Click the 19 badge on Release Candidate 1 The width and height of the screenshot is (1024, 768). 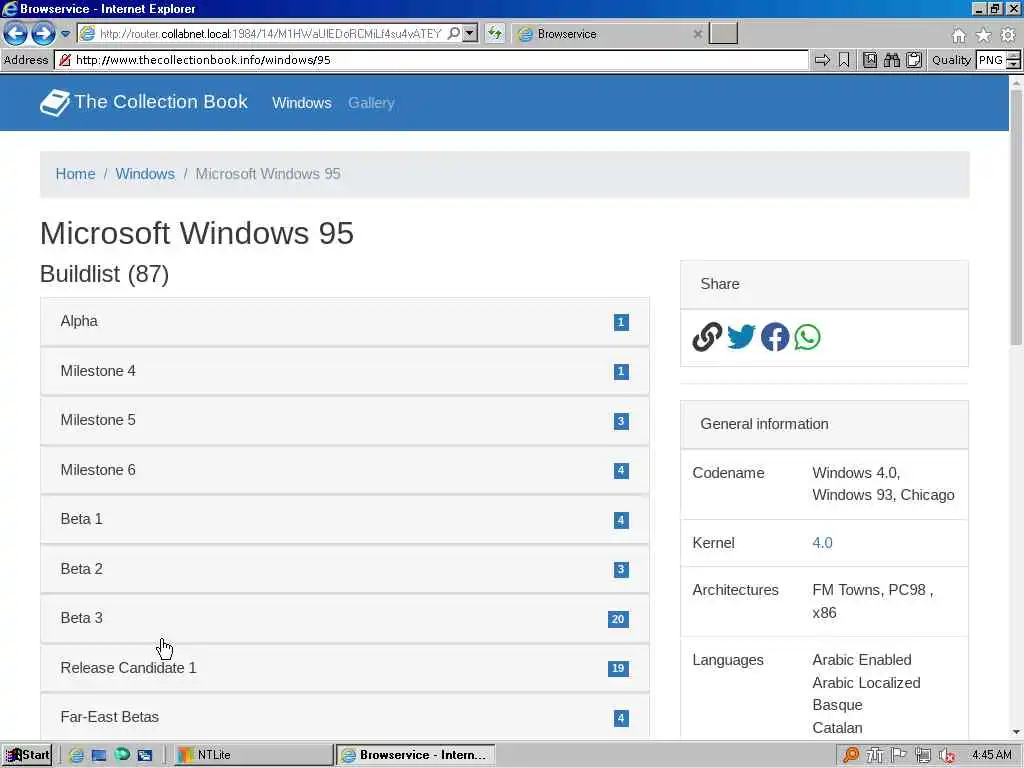(x=618, y=669)
